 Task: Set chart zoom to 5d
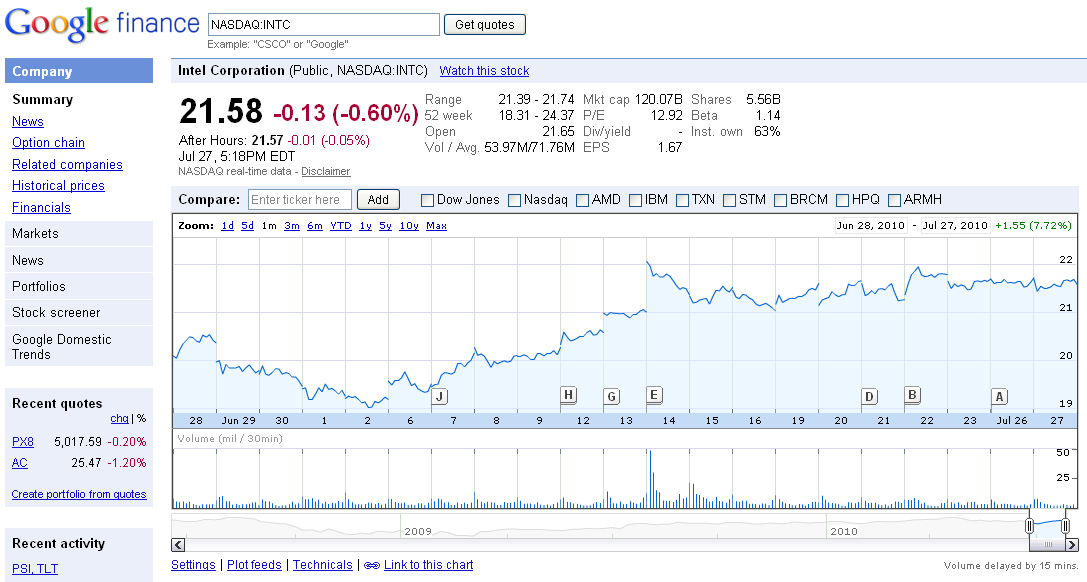point(247,226)
